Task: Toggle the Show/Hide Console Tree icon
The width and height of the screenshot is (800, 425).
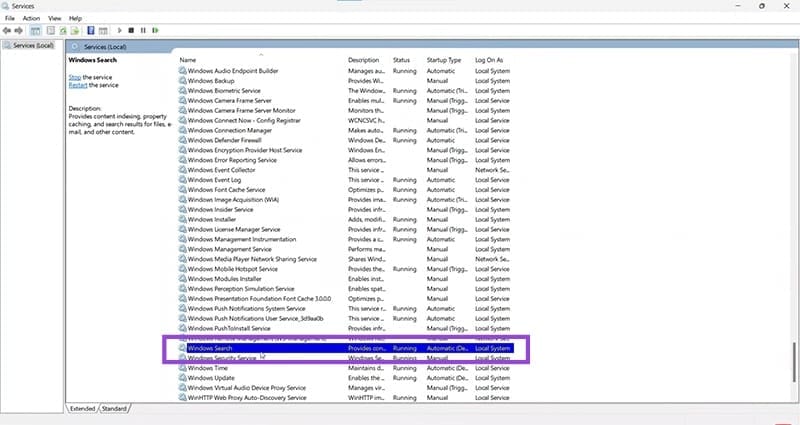Action: 35,31
